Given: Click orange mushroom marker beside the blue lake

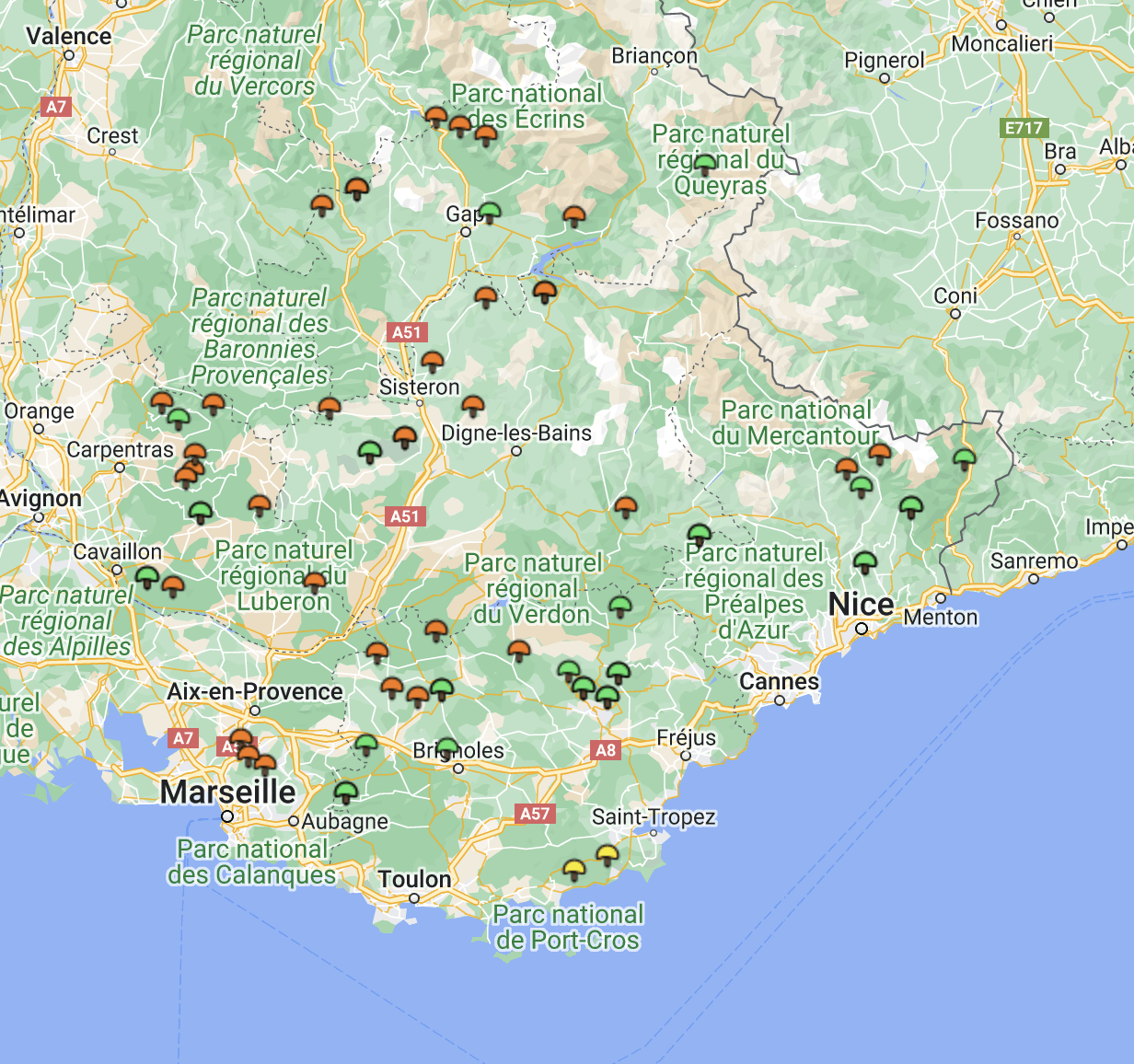Looking at the screenshot, I should (545, 292).
